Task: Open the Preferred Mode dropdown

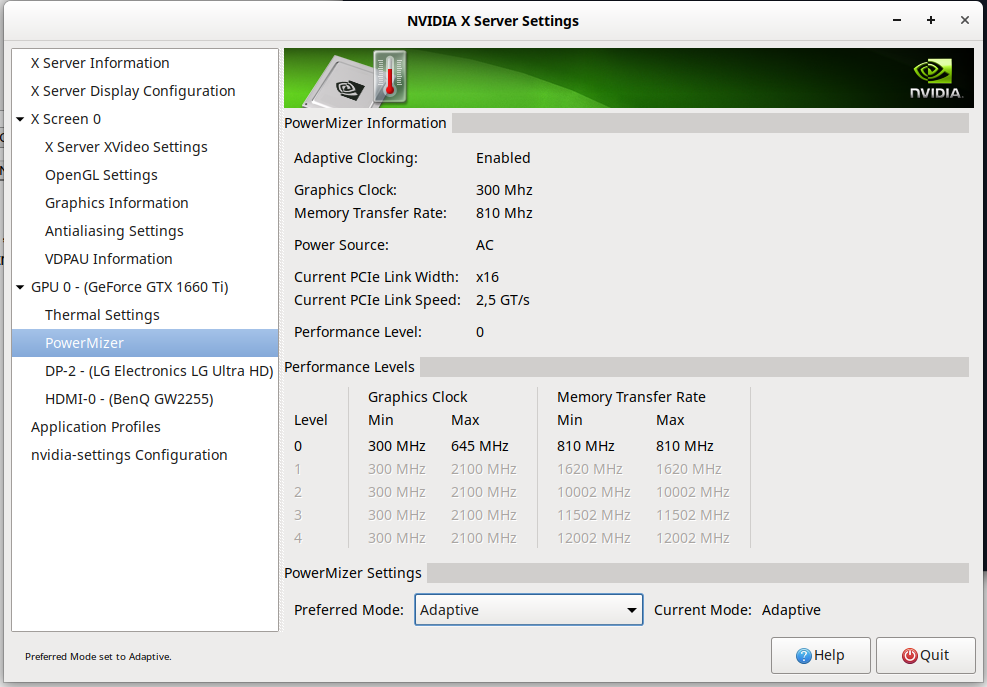Action: 529,610
